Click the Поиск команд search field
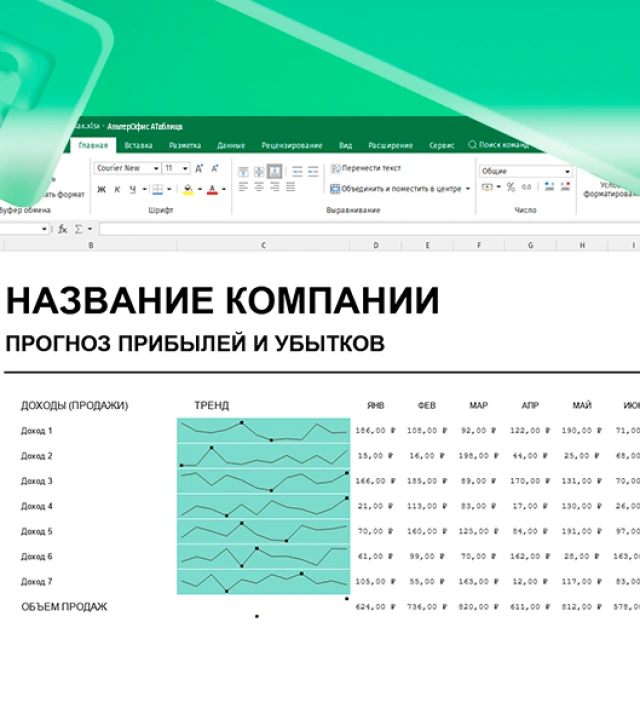The image size is (640, 720). point(499,145)
